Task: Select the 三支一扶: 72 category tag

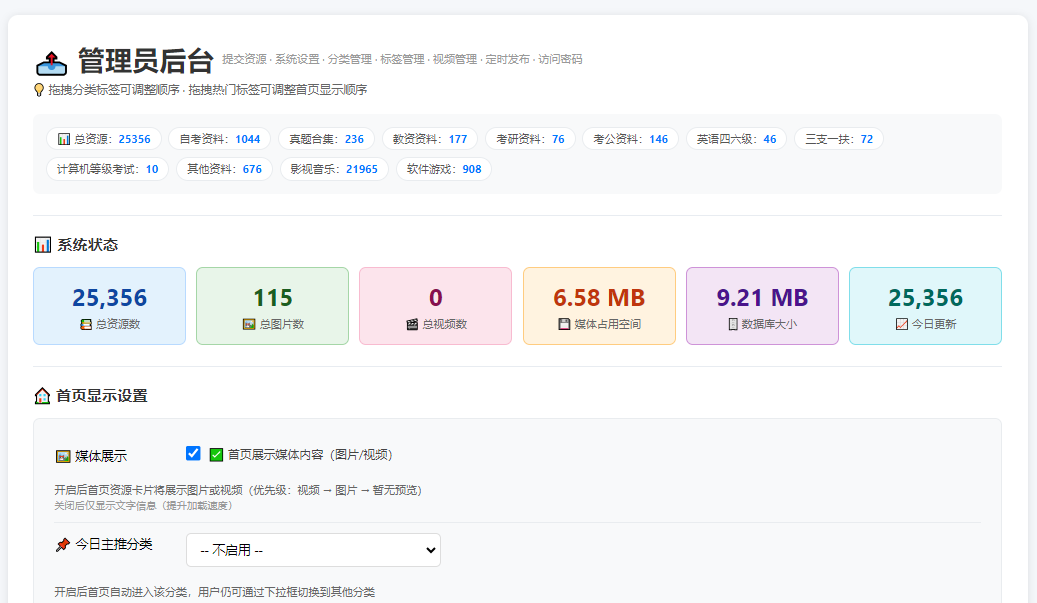Action: pos(839,139)
